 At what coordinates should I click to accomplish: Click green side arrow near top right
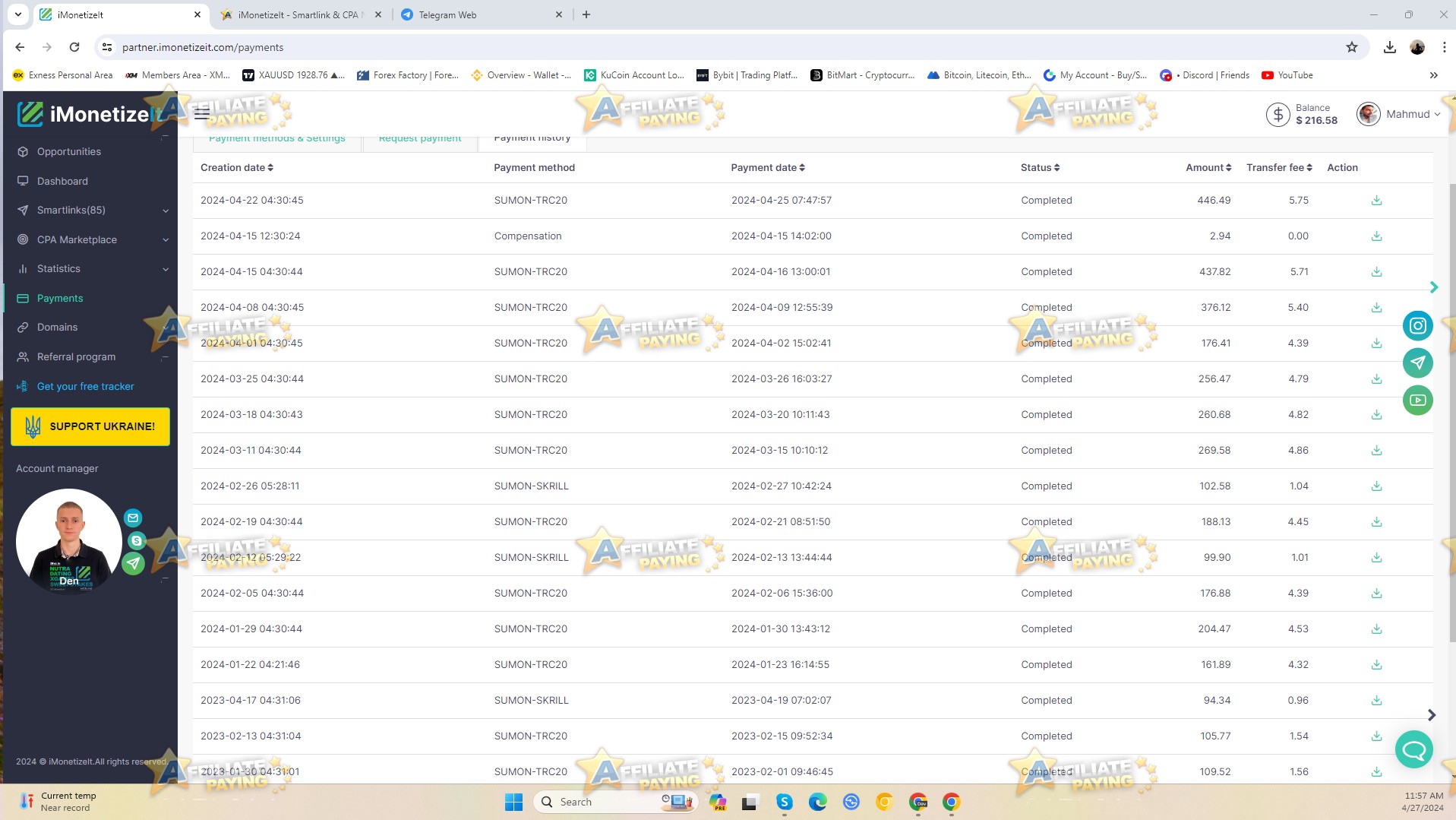pos(1433,287)
